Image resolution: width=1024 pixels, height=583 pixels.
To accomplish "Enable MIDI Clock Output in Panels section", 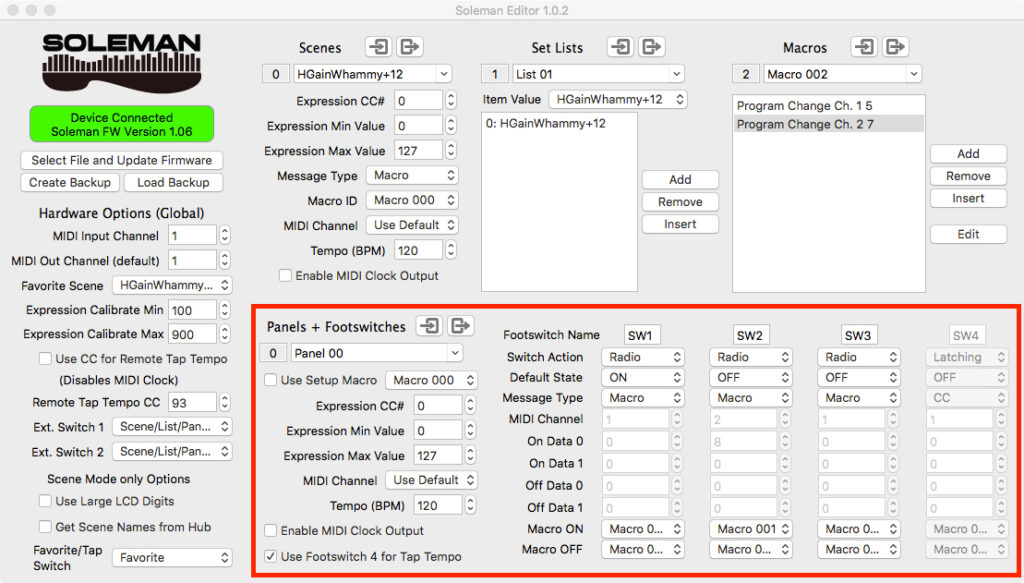I will (270, 531).
